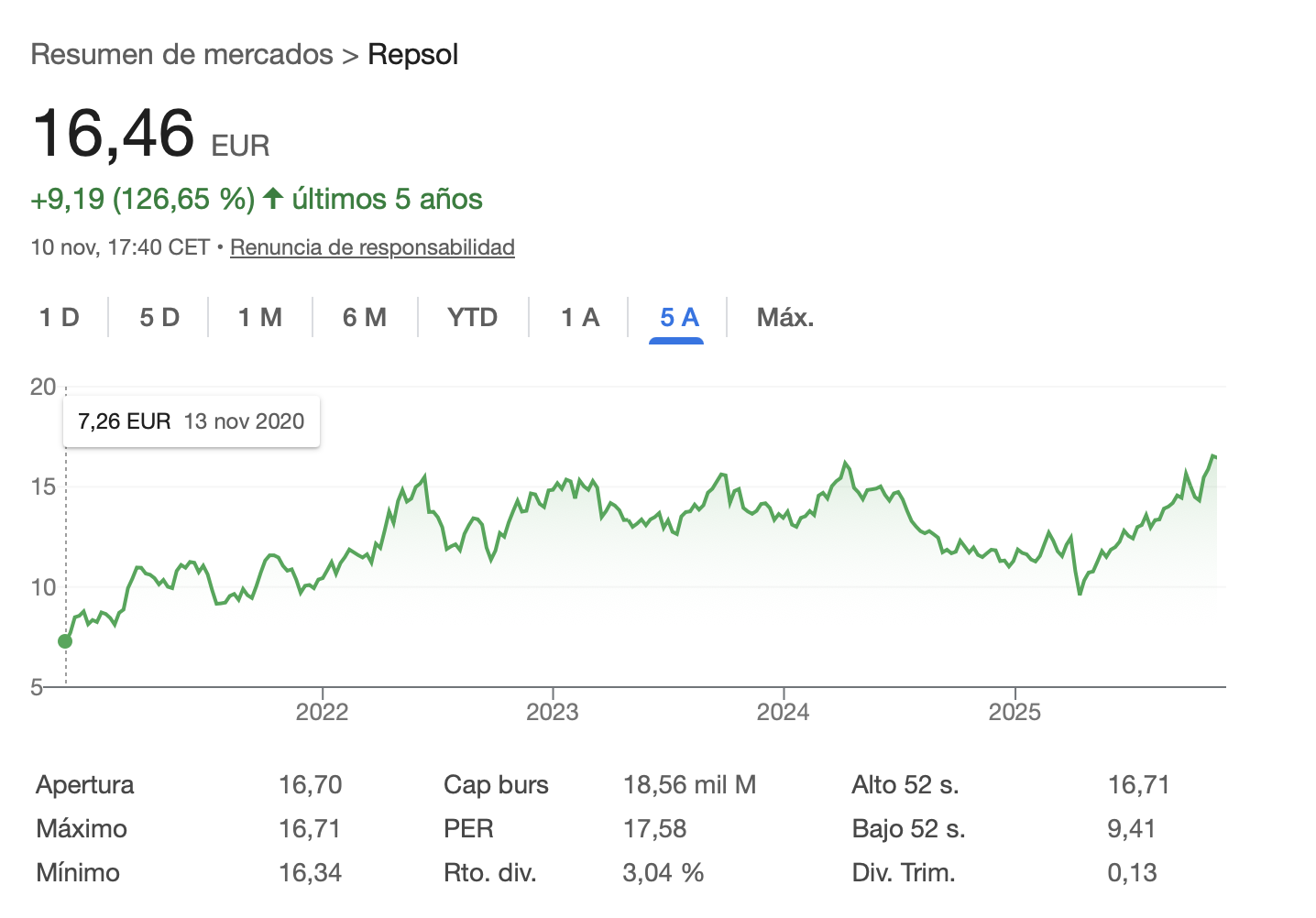Image resolution: width=1316 pixels, height=918 pixels.
Task: Open the 6 M range tab
Action: point(365,318)
